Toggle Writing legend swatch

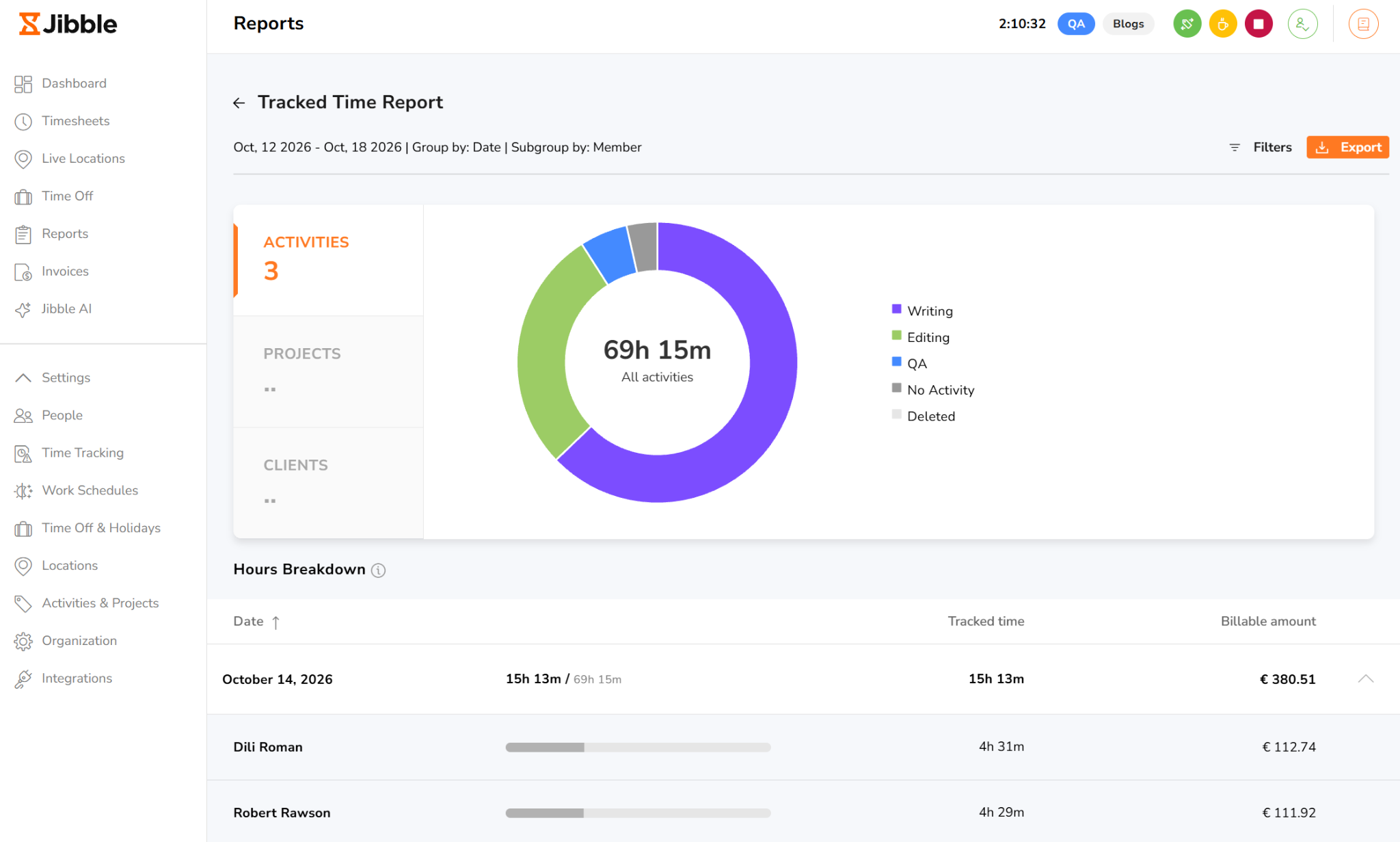click(896, 309)
